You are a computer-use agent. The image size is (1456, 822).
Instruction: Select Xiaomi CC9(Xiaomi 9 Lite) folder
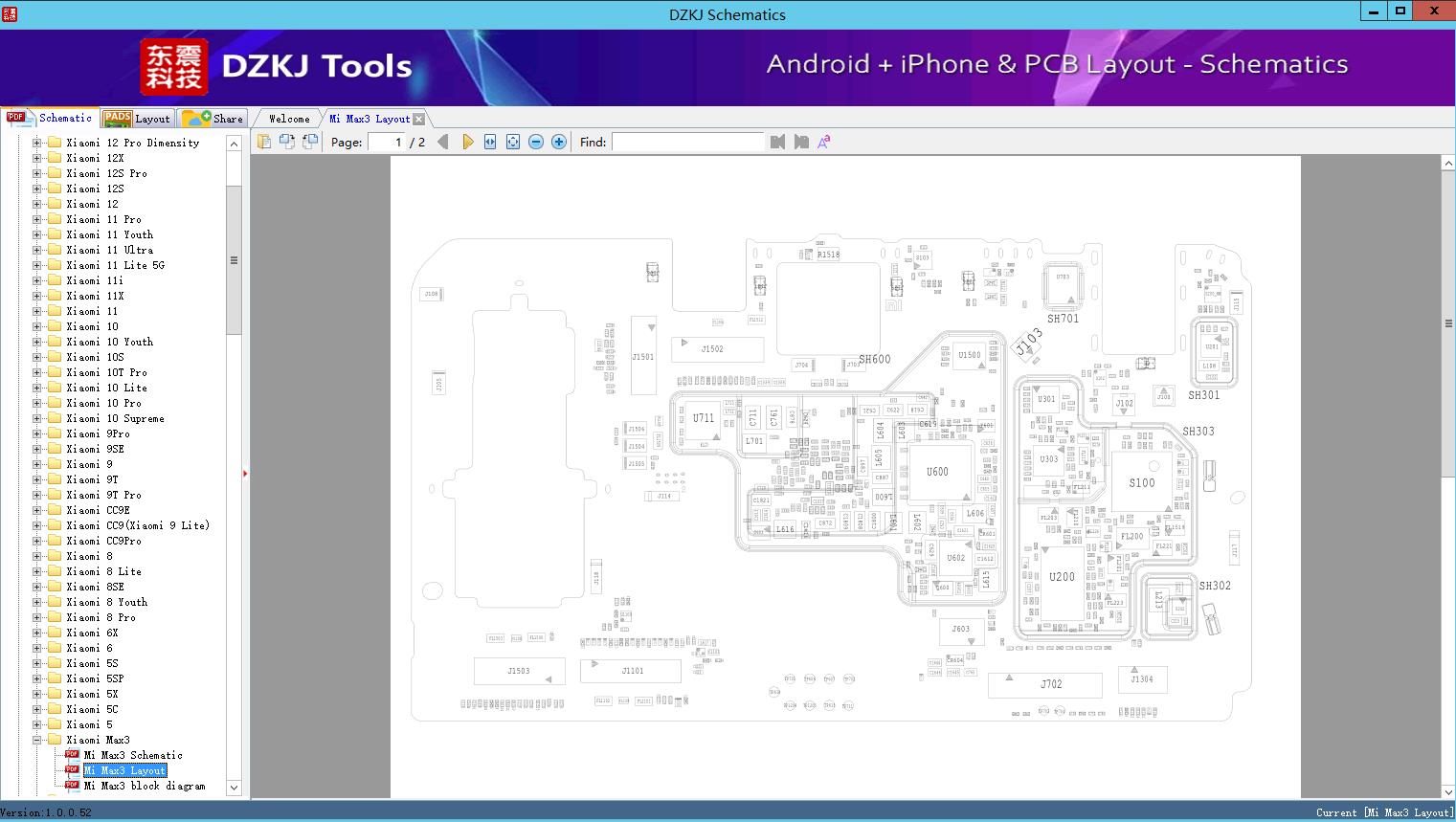138,525
